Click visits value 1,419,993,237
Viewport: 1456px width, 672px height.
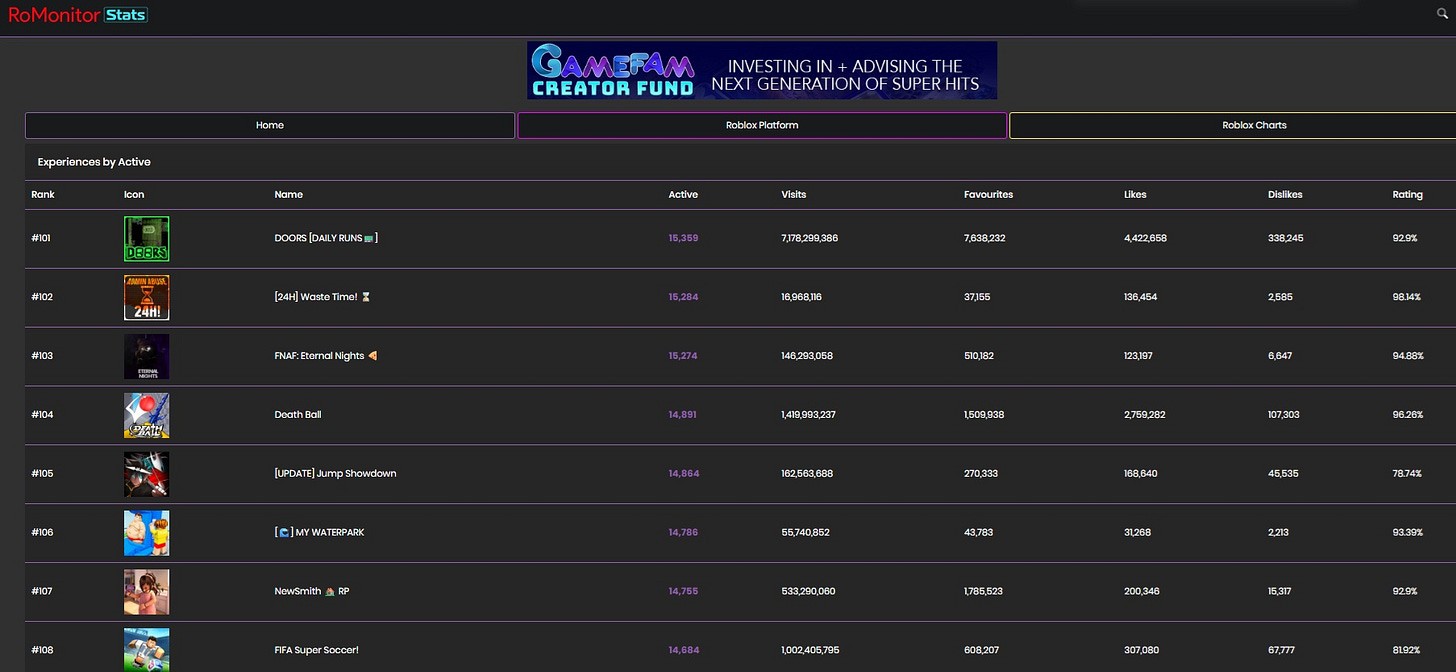[x=809, y=414]
